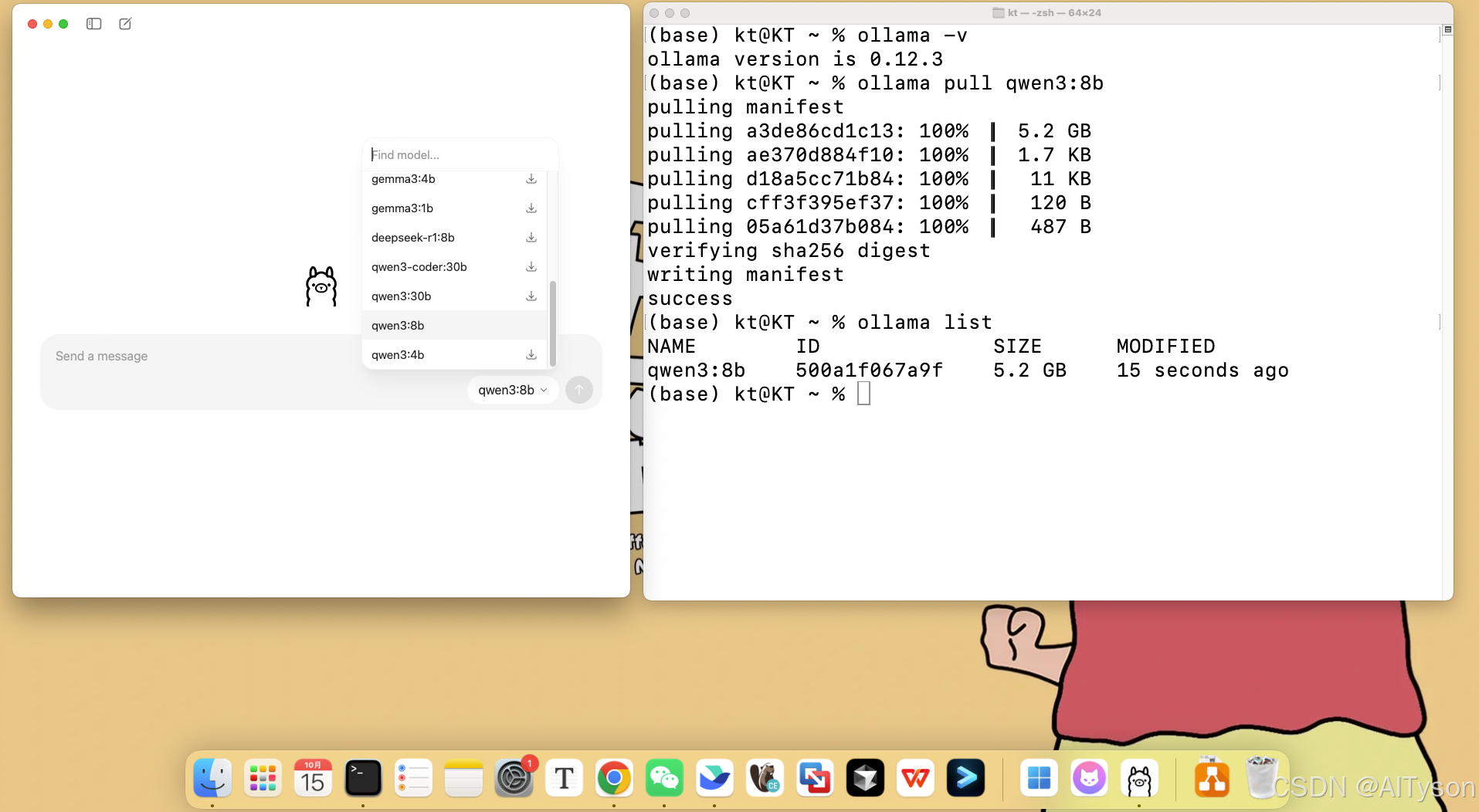
Task: Launch Google Chrome from the Dock
Action: click(614, 778)
